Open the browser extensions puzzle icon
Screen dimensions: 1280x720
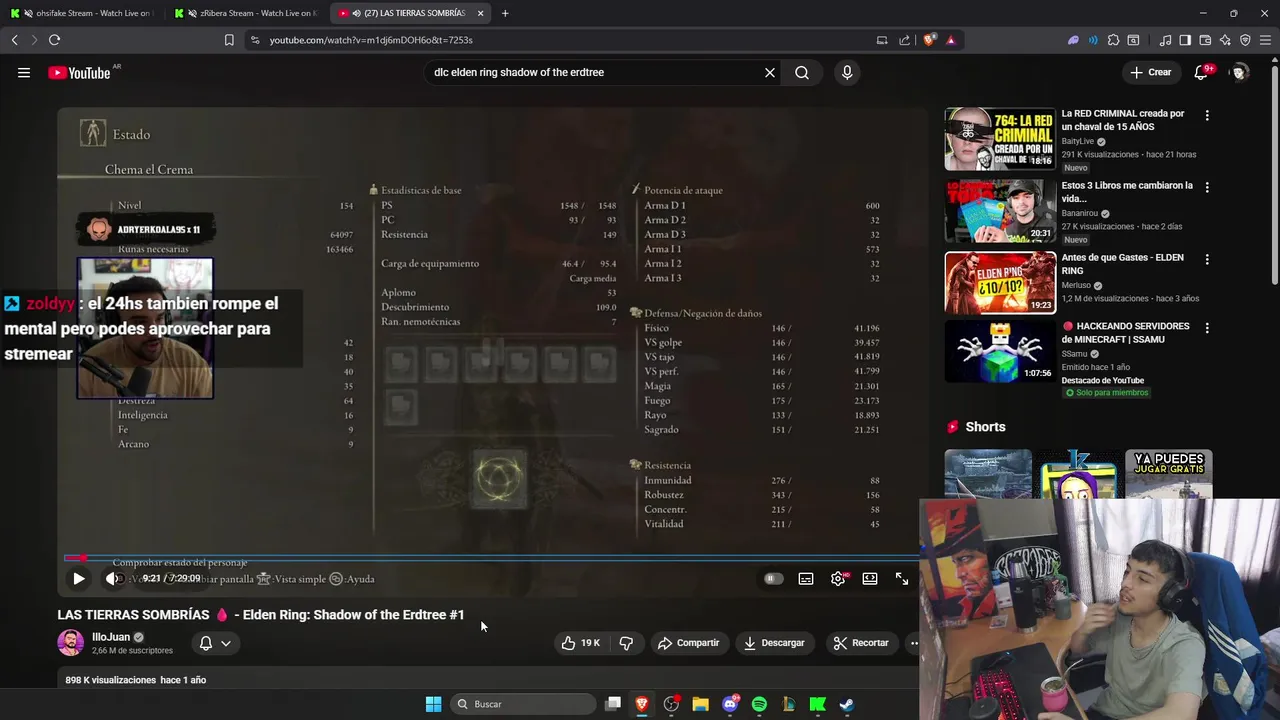tap(1113, 40)
